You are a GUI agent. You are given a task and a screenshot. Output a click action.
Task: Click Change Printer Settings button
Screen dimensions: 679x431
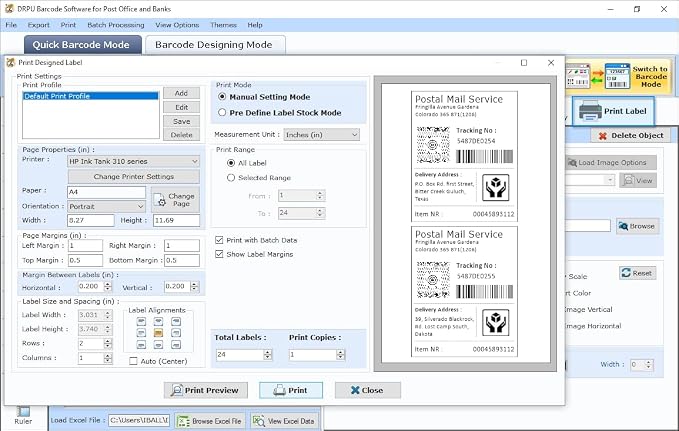tap(133, 177)
